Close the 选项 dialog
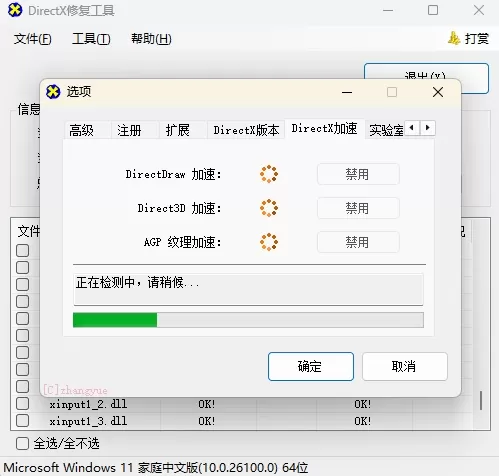Screen dimensions: 499x476 pyautogui.click(x=438, y=92)
